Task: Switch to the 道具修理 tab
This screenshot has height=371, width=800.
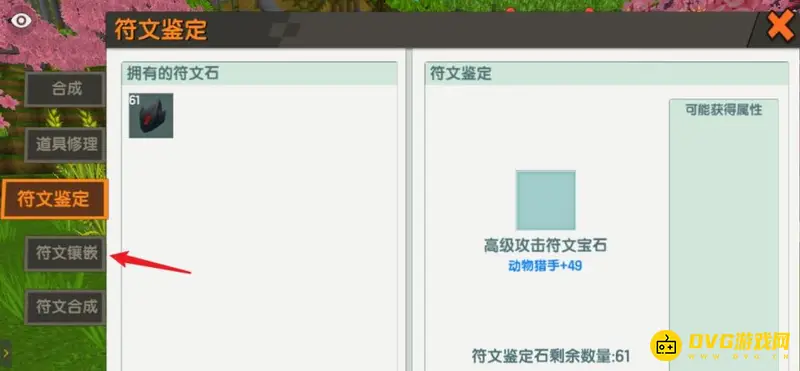Action: tap(65, 144)
